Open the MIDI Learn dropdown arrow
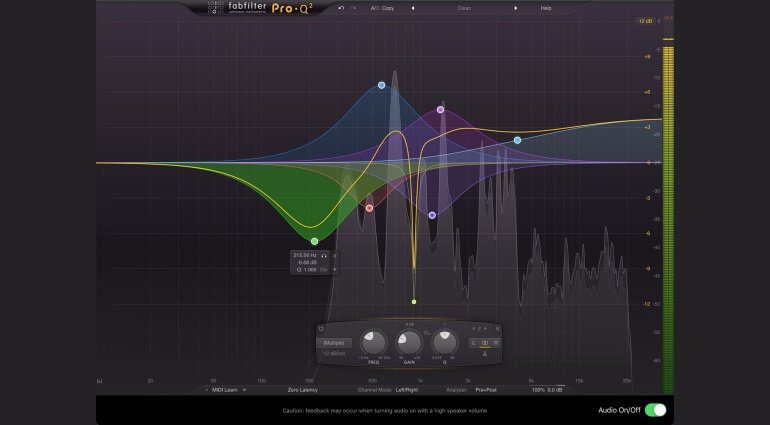Screen dimensions: 770x425 point(245,390)
